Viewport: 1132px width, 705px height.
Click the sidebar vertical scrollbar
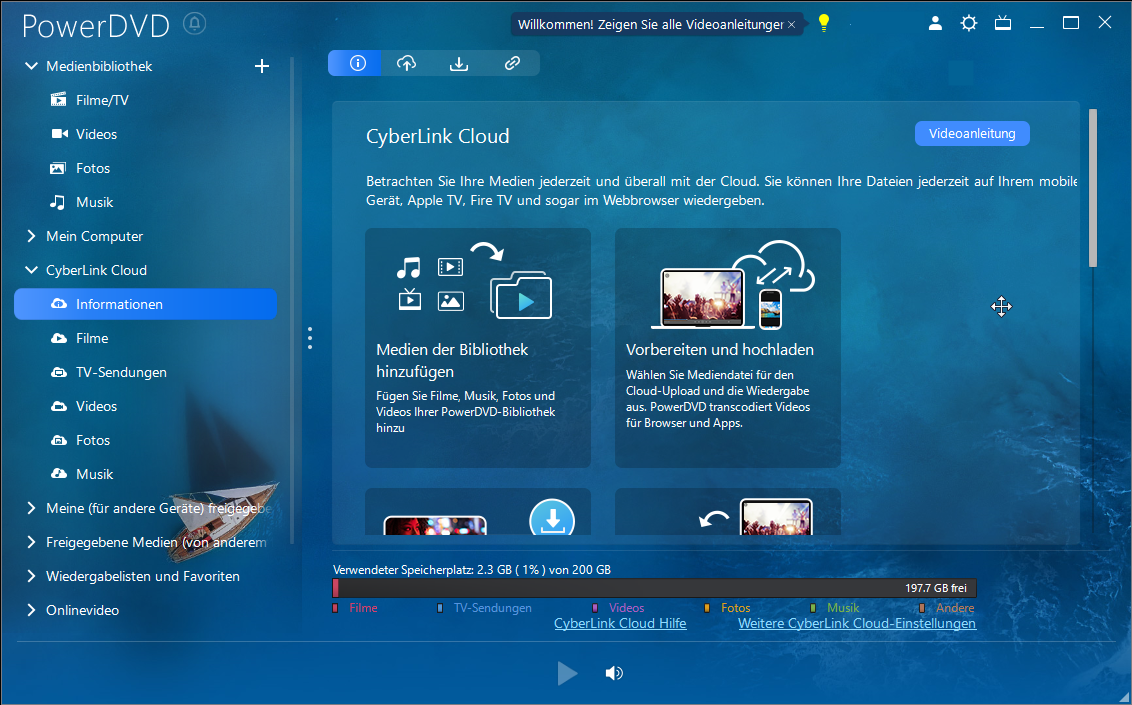[x=292, y=299]
